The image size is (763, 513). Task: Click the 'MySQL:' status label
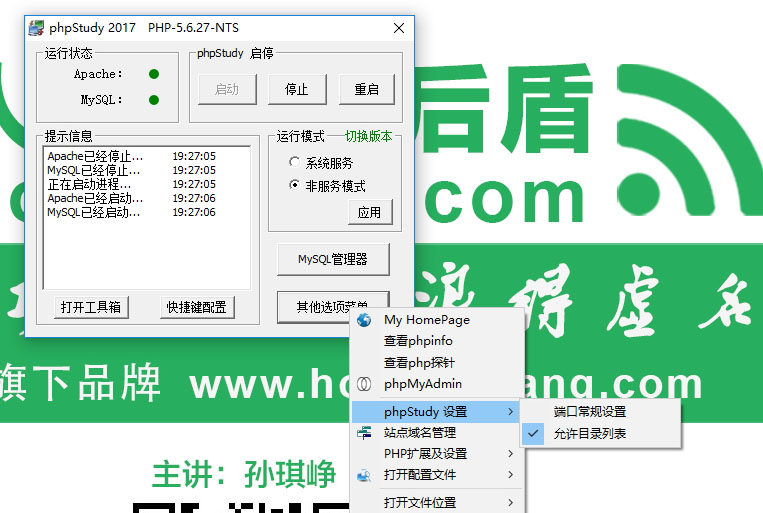pos(101,100)
